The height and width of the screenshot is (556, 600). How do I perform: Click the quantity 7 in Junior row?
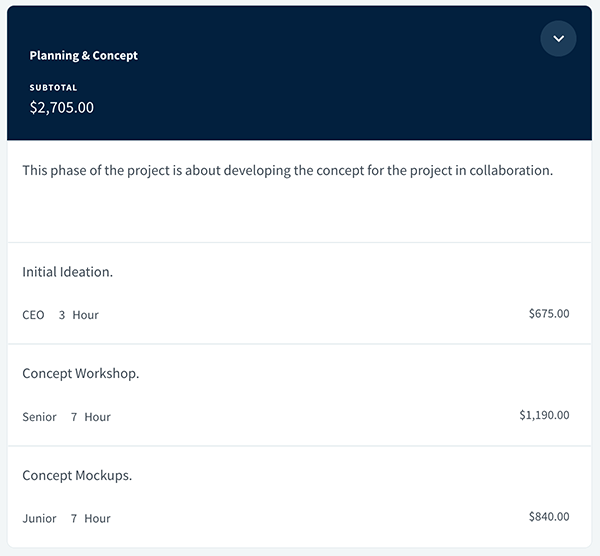coord(74,519)
